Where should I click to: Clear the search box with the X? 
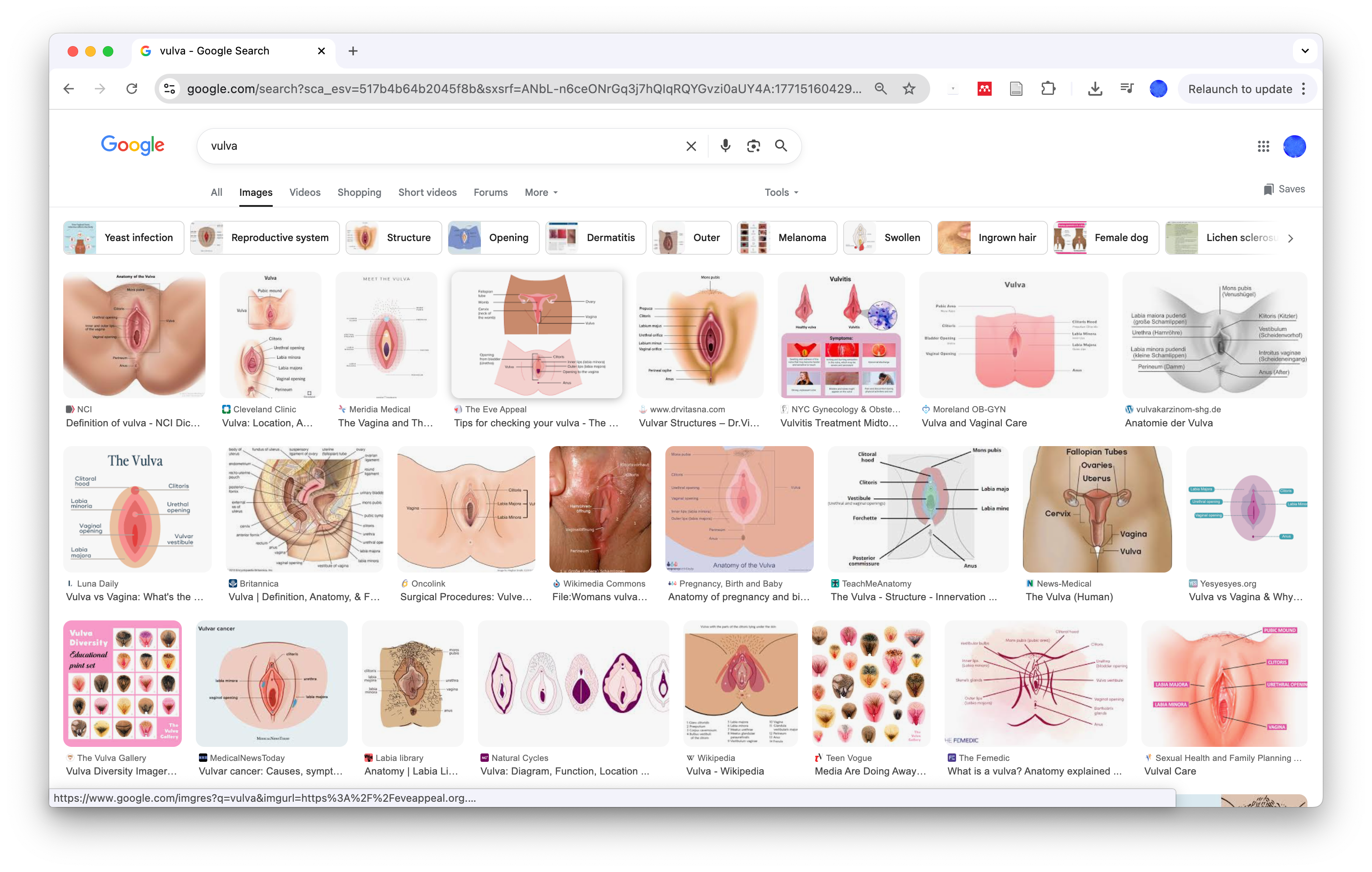click(691, 146)
